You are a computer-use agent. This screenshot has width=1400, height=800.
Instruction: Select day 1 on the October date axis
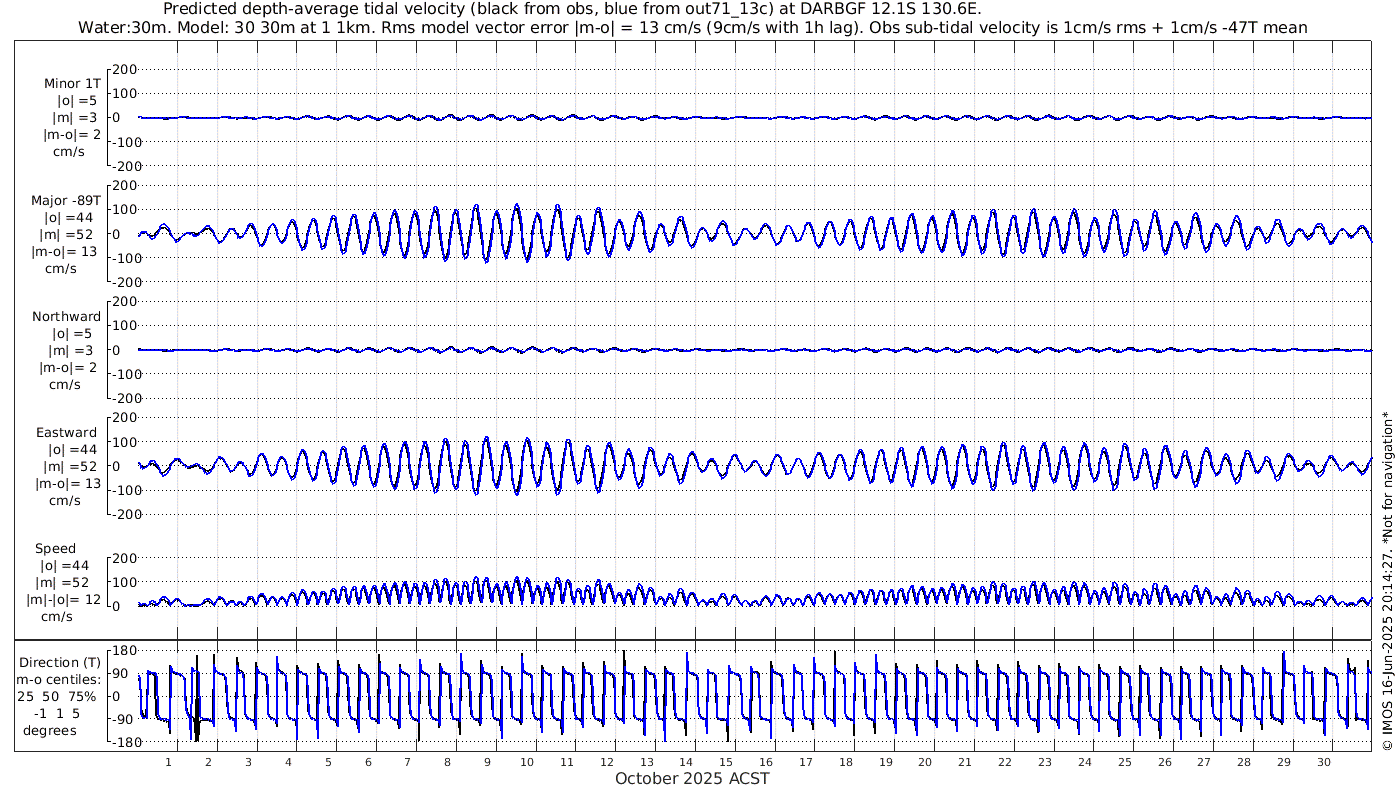point(169,762)
